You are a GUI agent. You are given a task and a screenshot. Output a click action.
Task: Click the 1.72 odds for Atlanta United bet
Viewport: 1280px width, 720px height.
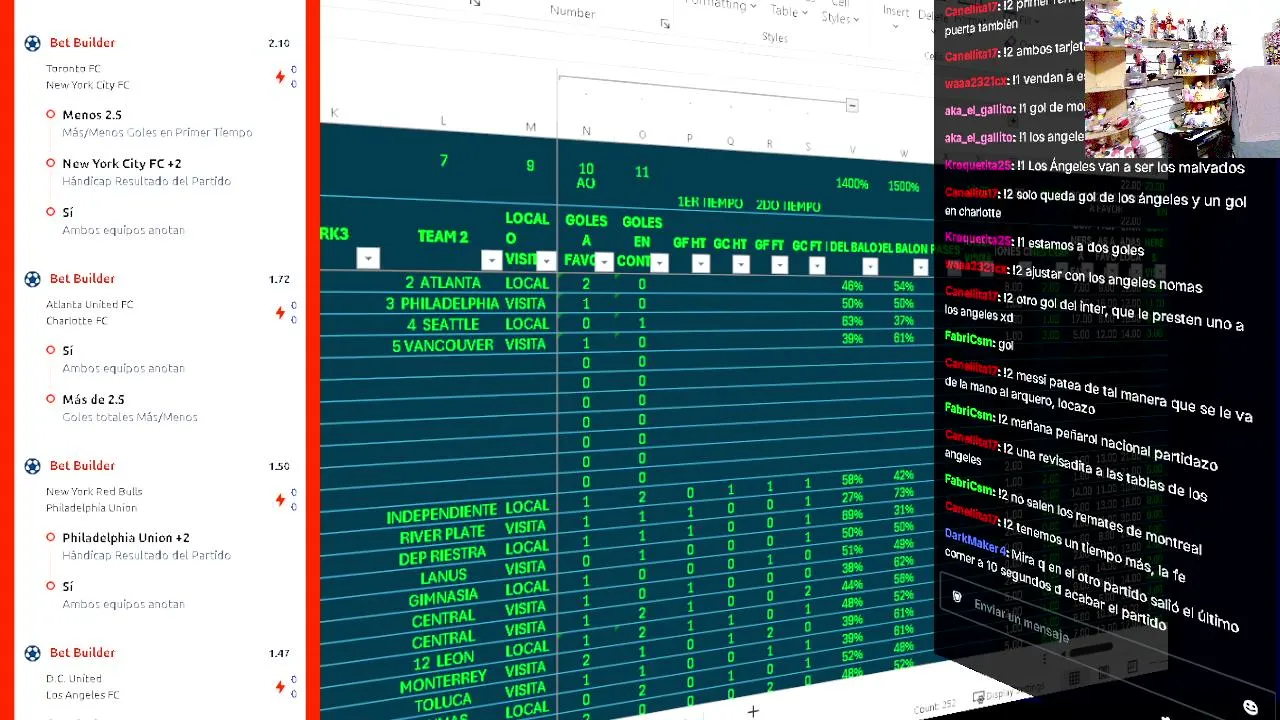click(x=279, y=279)
